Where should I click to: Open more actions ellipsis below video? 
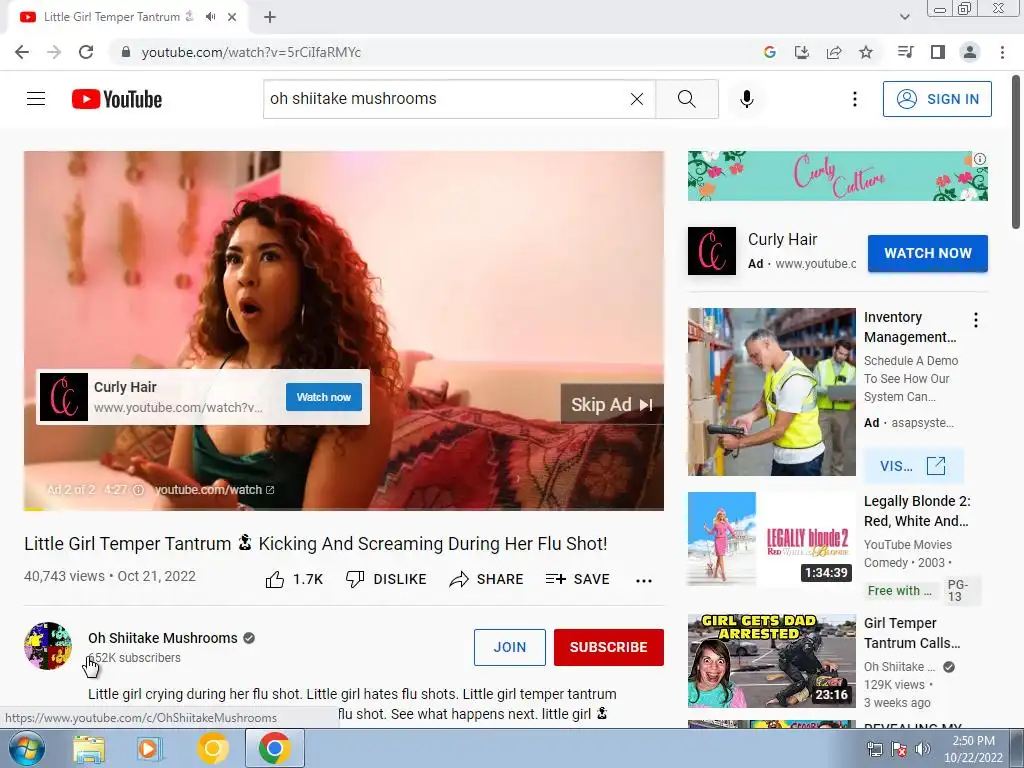click(x=644, y=581)
